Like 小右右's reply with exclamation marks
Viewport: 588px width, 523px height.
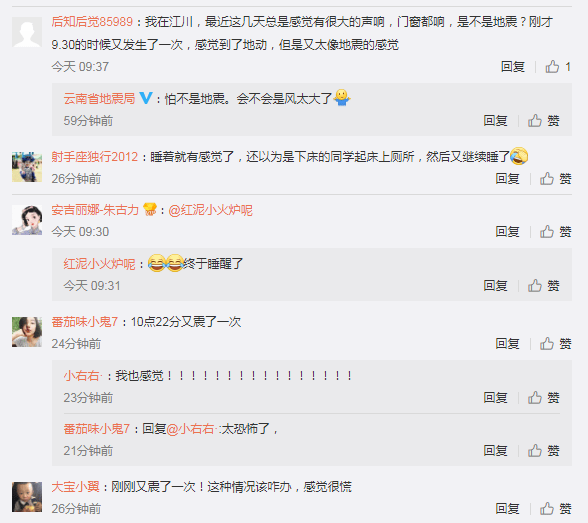pyautogui.click(x=543, y=397)
